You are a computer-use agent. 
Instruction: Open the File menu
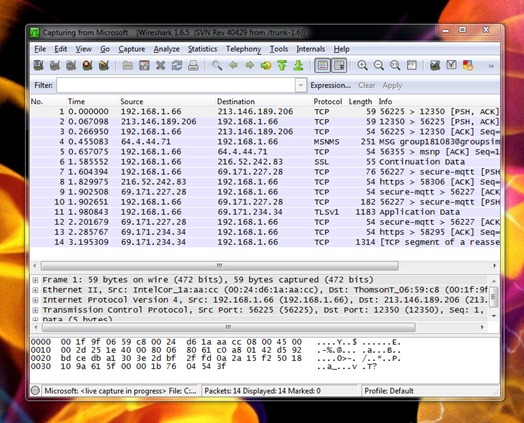pyautogui.click(x=40, y=49)
